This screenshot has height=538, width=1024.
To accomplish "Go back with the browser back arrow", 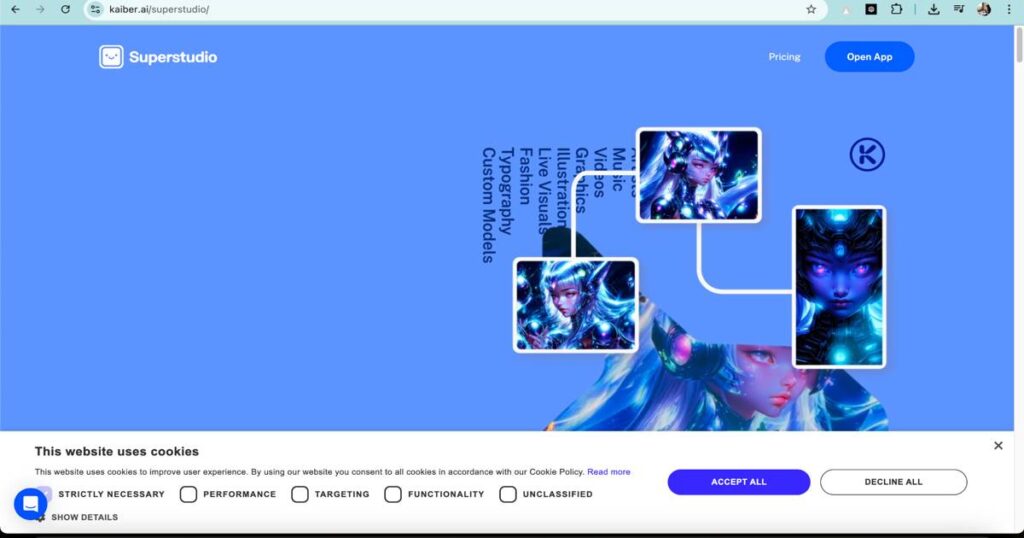I will pos(16,9).
